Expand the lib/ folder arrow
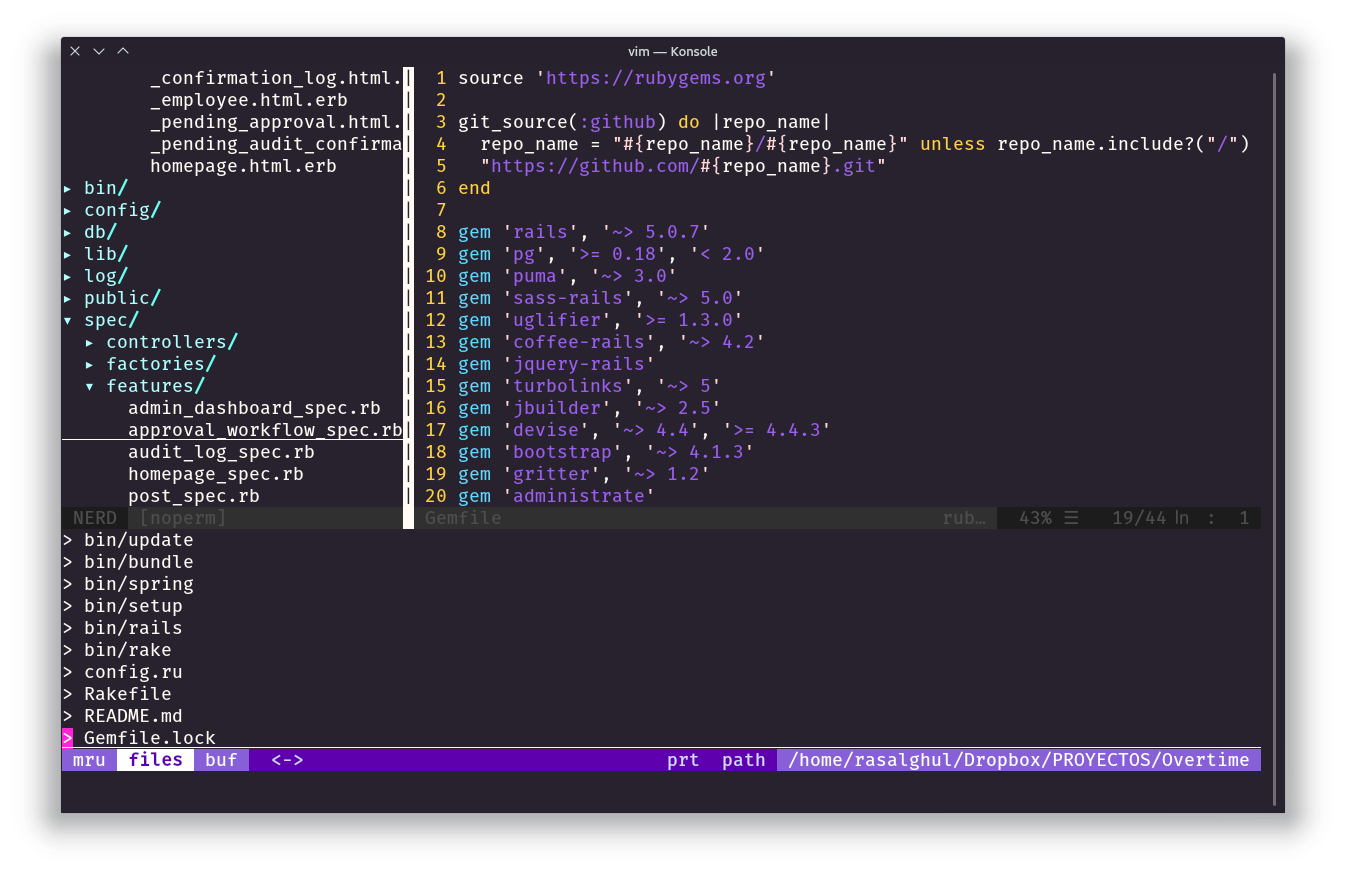This screenshot has height=874, width=1346. [68, 254]
